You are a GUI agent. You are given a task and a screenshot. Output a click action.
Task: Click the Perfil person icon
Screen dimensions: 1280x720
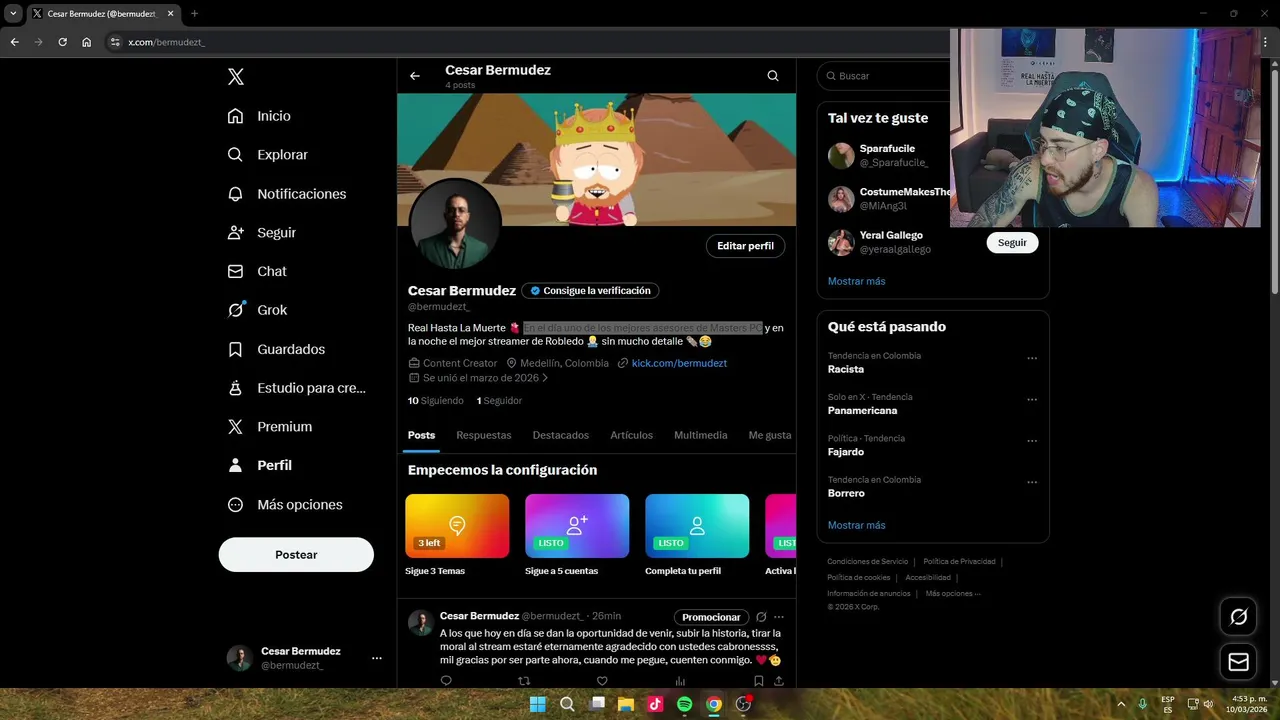pos(235,465)
